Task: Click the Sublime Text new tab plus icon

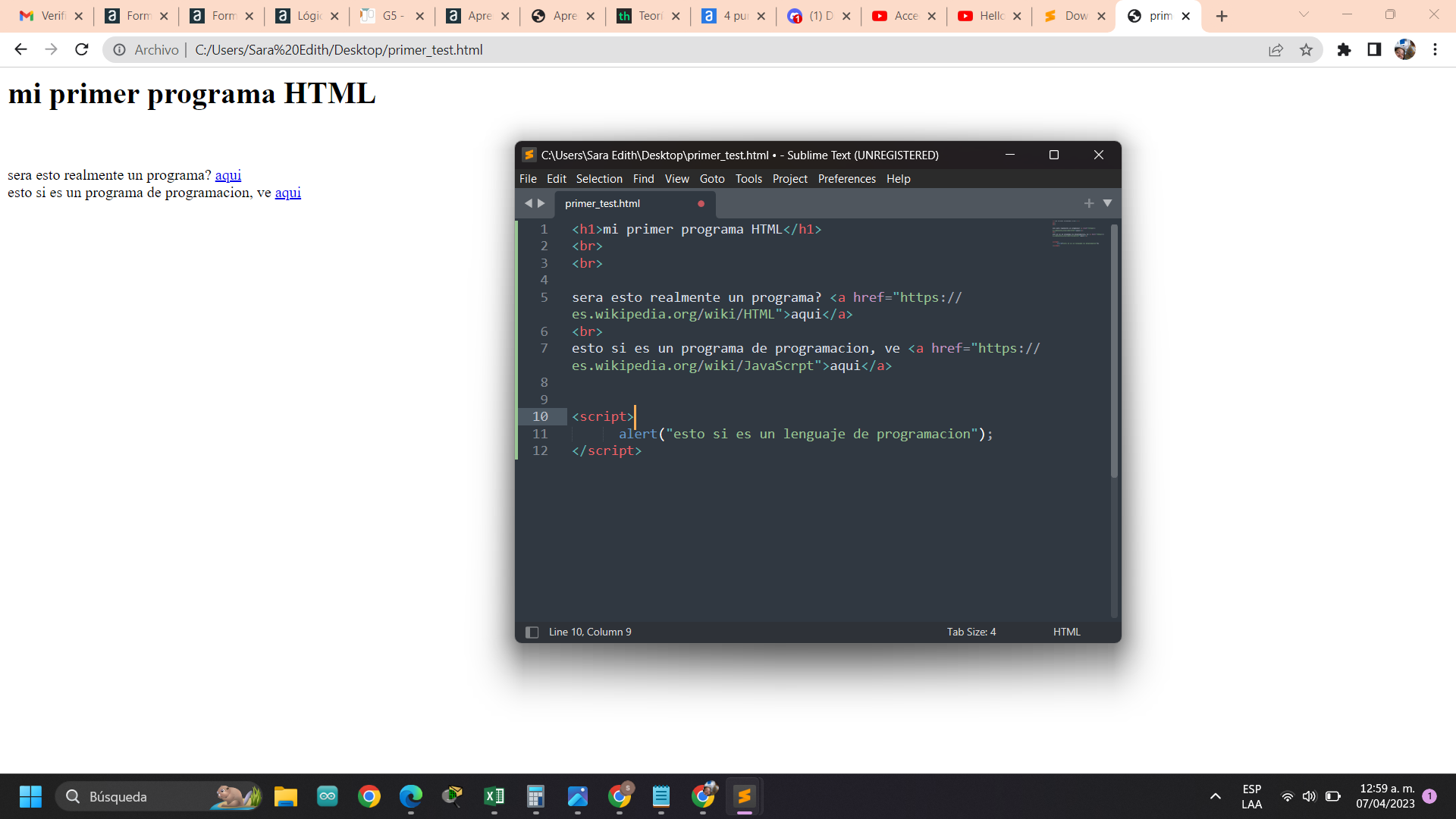Action: pyautogui.click(x=1088, y=203)
